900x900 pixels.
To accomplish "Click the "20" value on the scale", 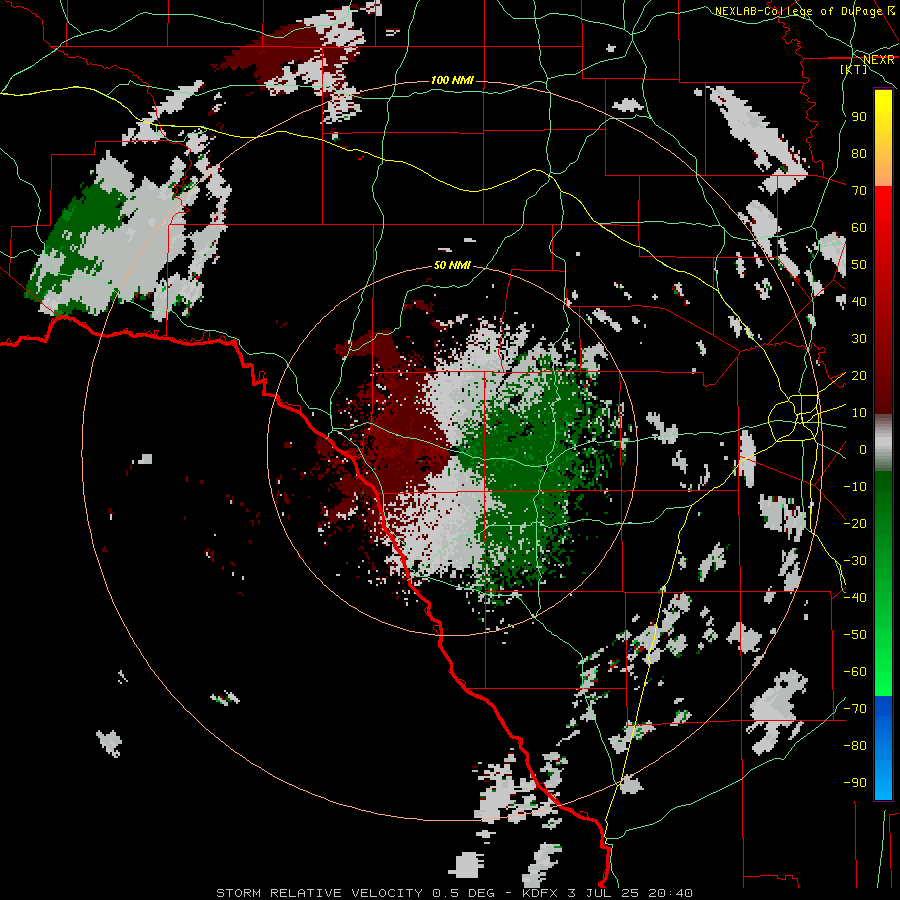I will pyautogui.click(x=859, y=375).
